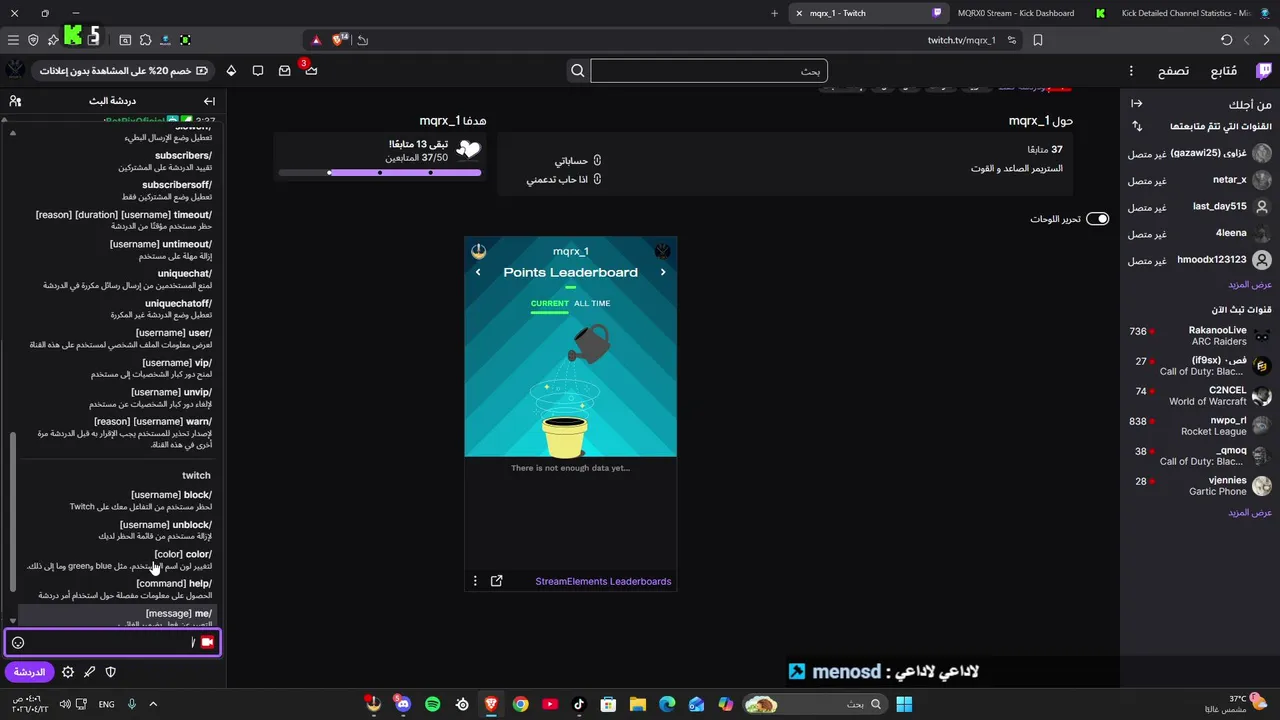Open site settings icon in address bar
Screen dimensions: 1280x720
tap(1012, 40)
